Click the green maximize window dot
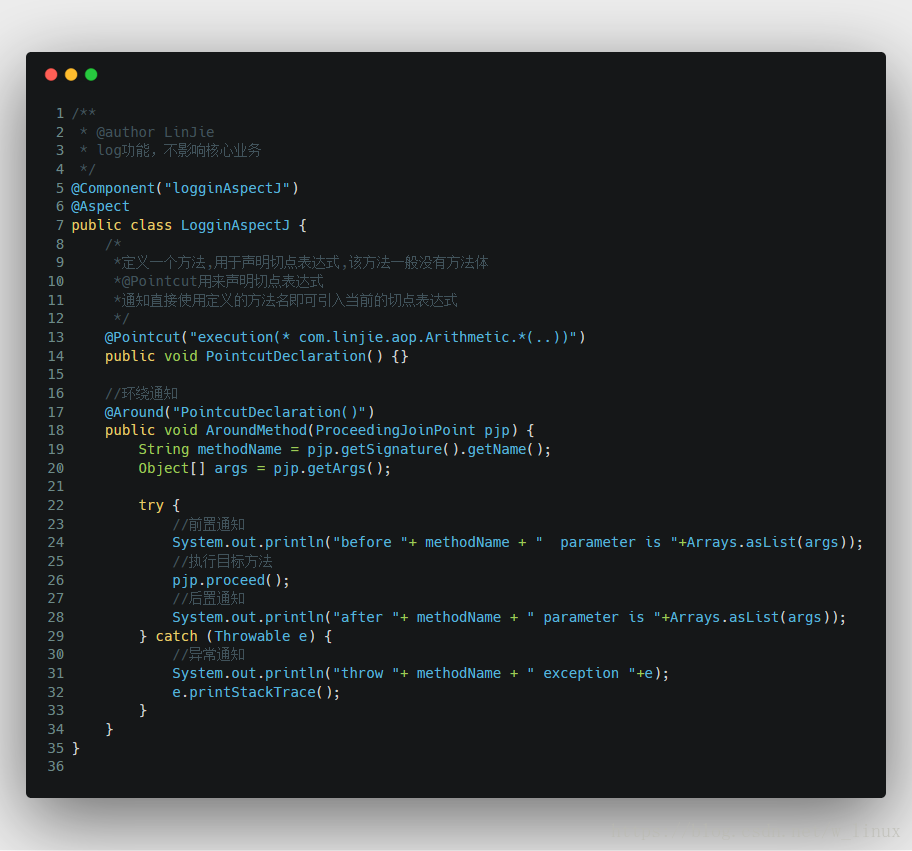The width and height of the screenshot is (912, 851). point(91,74)
